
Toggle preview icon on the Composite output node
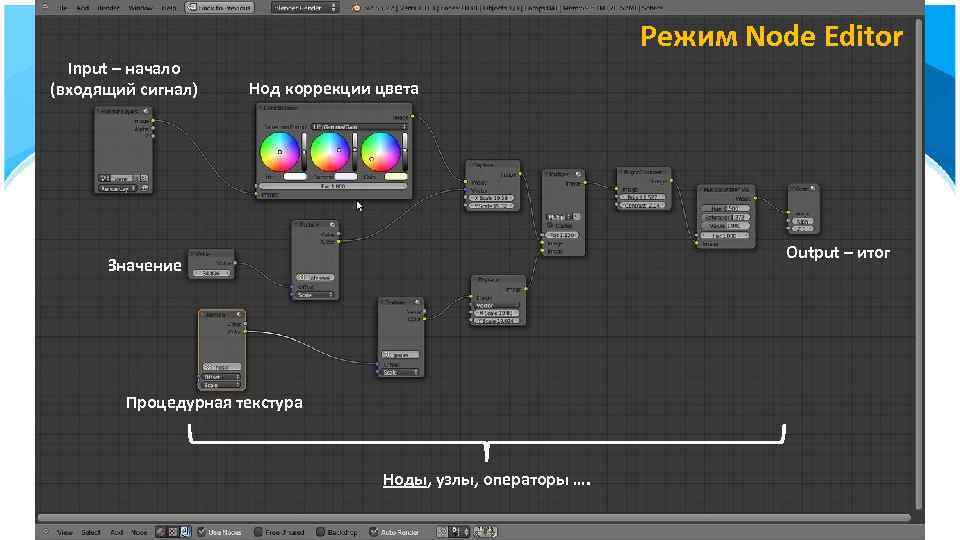coord(812,189)
